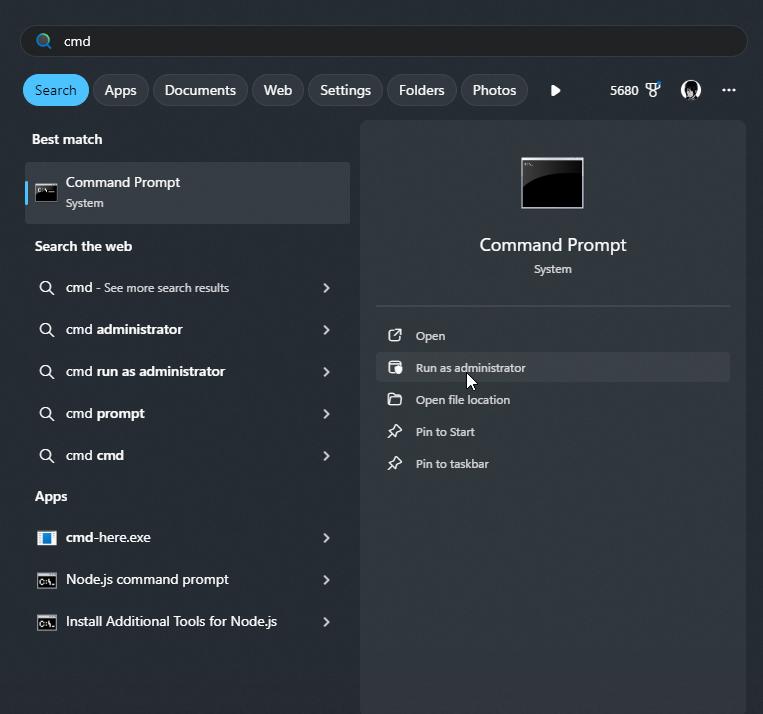Switch to the Settings filter tab
Viewport: 763px width, 714px height.
(x=345, y=90)
